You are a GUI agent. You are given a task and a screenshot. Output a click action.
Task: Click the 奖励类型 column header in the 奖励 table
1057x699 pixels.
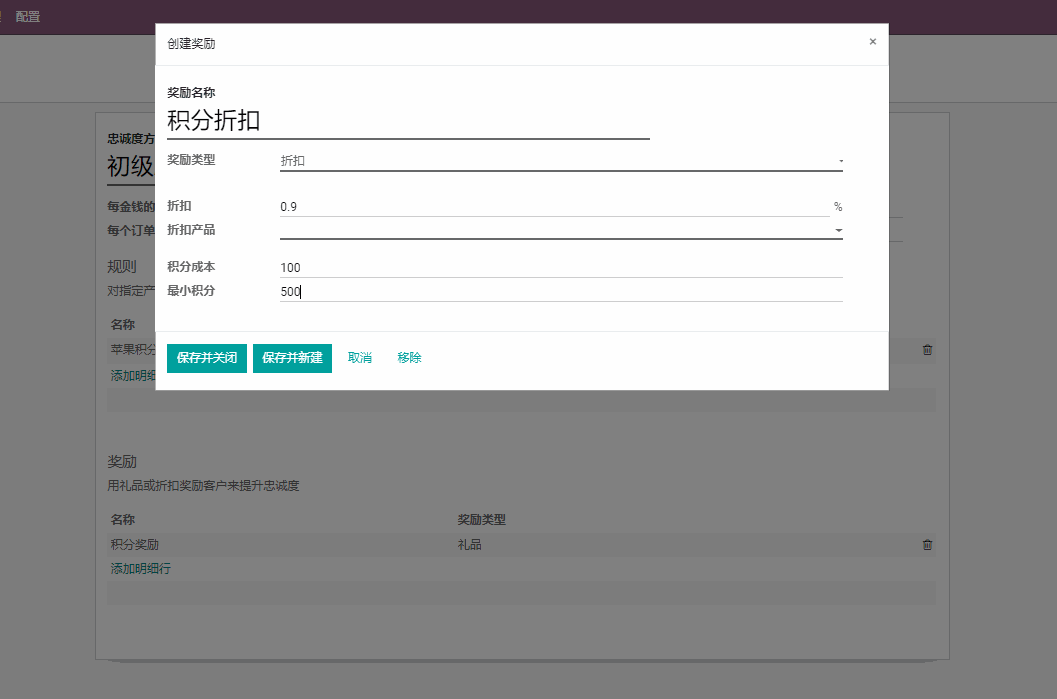click(481, 520)
